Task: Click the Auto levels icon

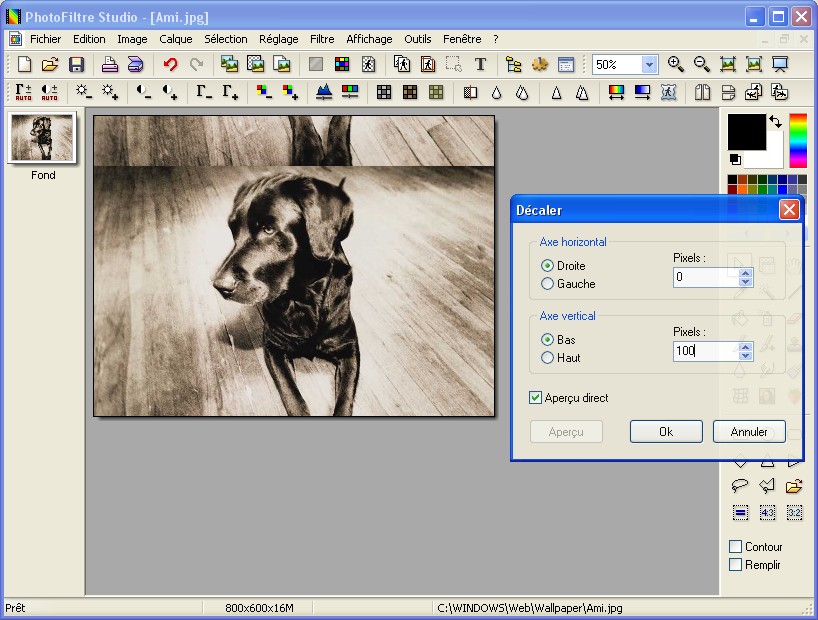Action: (x=23, y=92)
